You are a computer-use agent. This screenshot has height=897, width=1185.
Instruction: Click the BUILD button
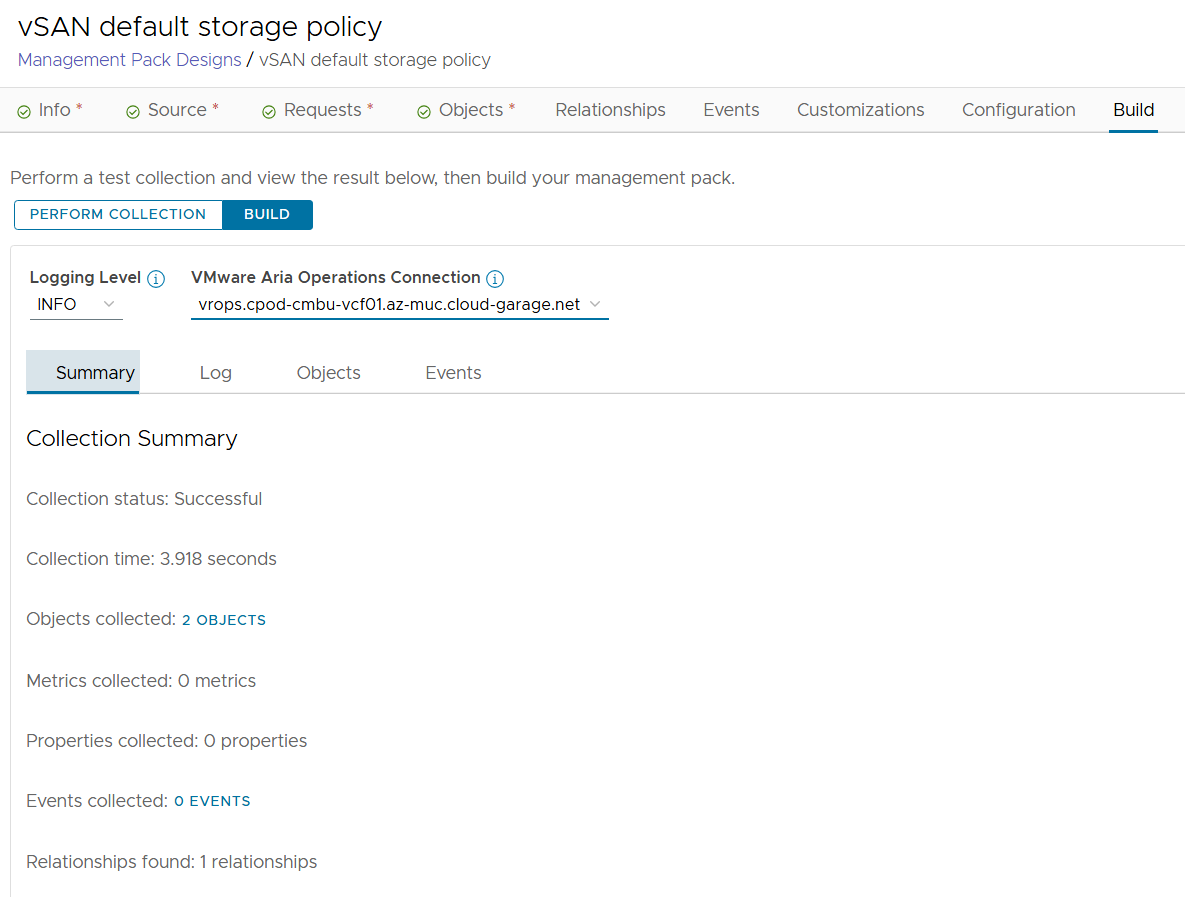(267, 215)
